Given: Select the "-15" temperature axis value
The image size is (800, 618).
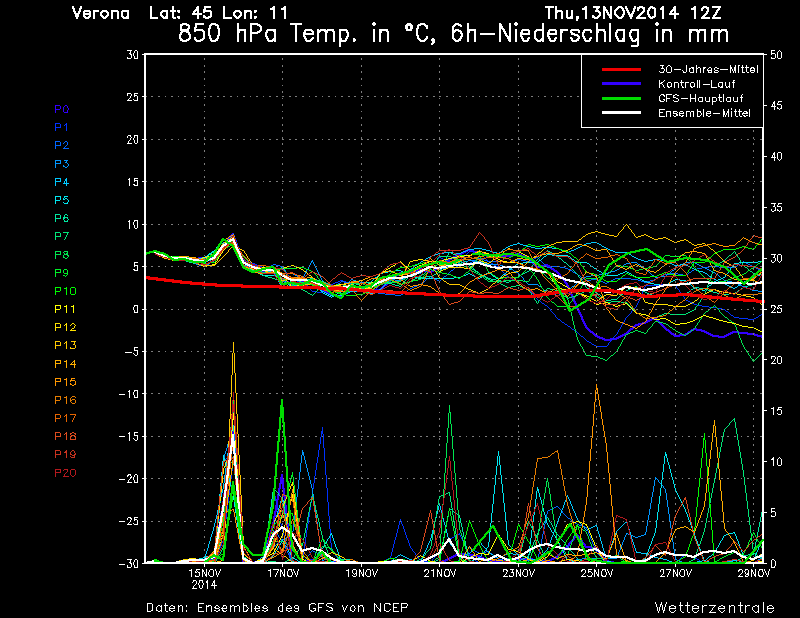Looking at the screenshot, I should point(129,437).
